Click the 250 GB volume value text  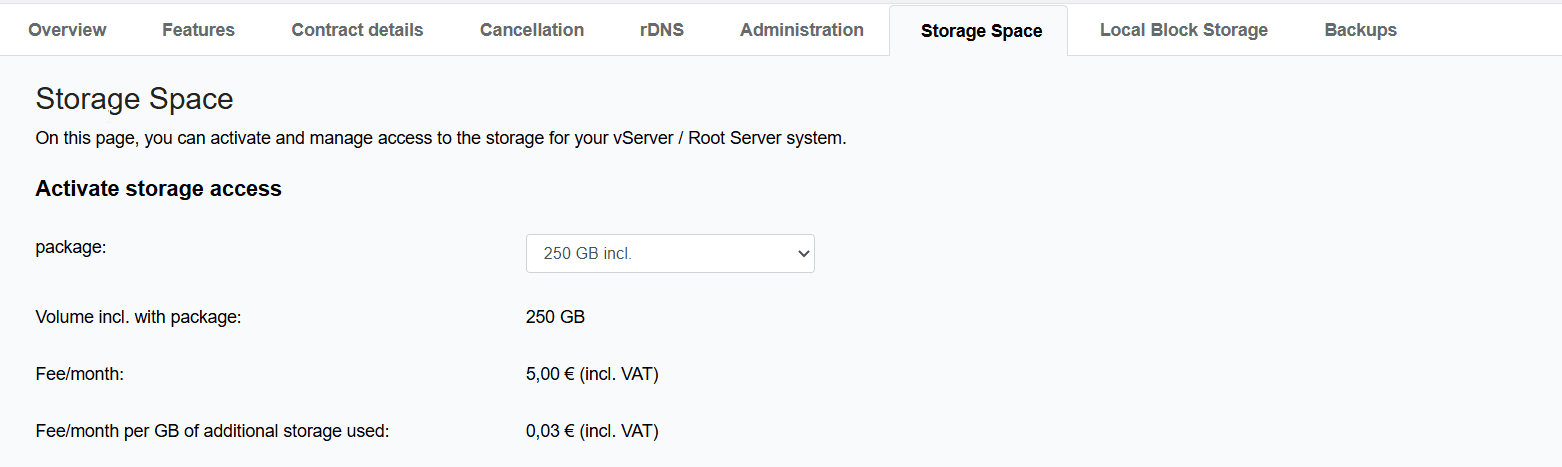coord(555,318)
